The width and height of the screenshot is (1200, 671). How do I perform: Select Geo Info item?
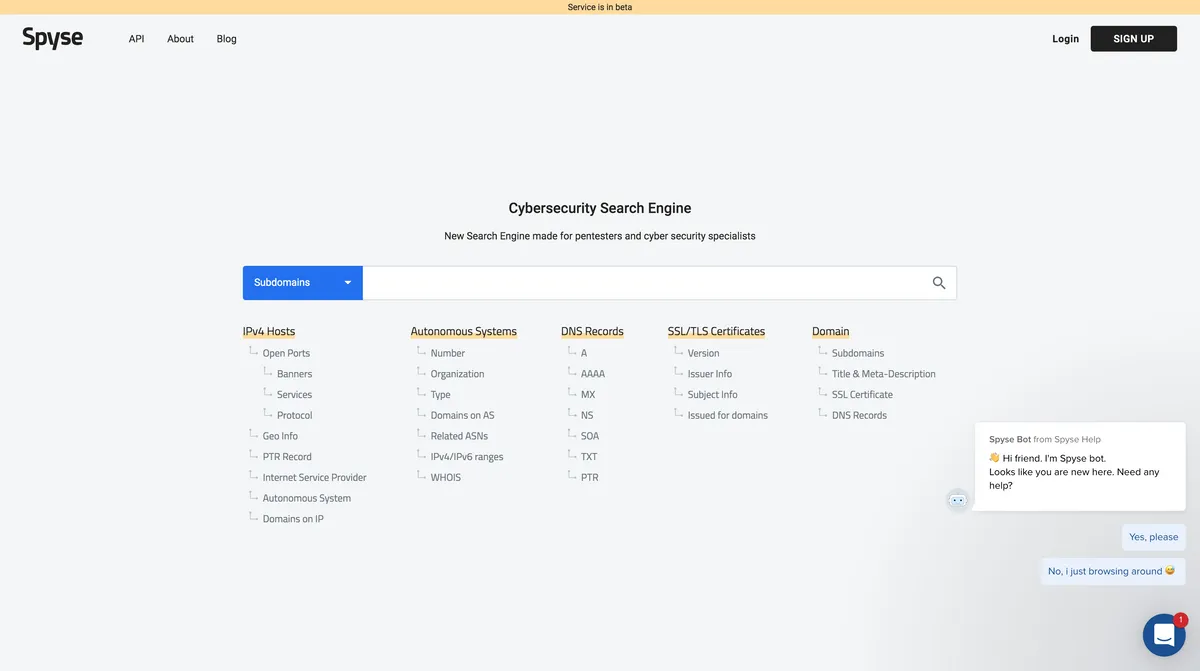point(280,436)
